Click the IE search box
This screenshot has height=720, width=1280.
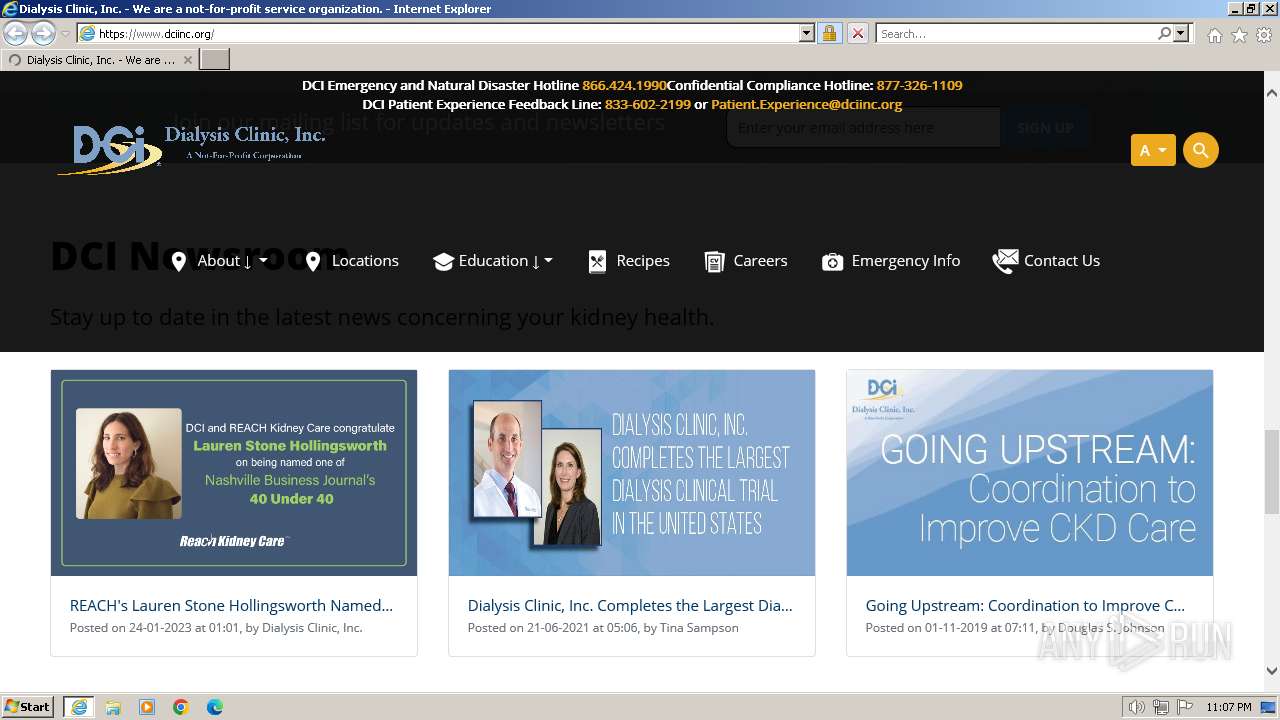point(1015,34)
